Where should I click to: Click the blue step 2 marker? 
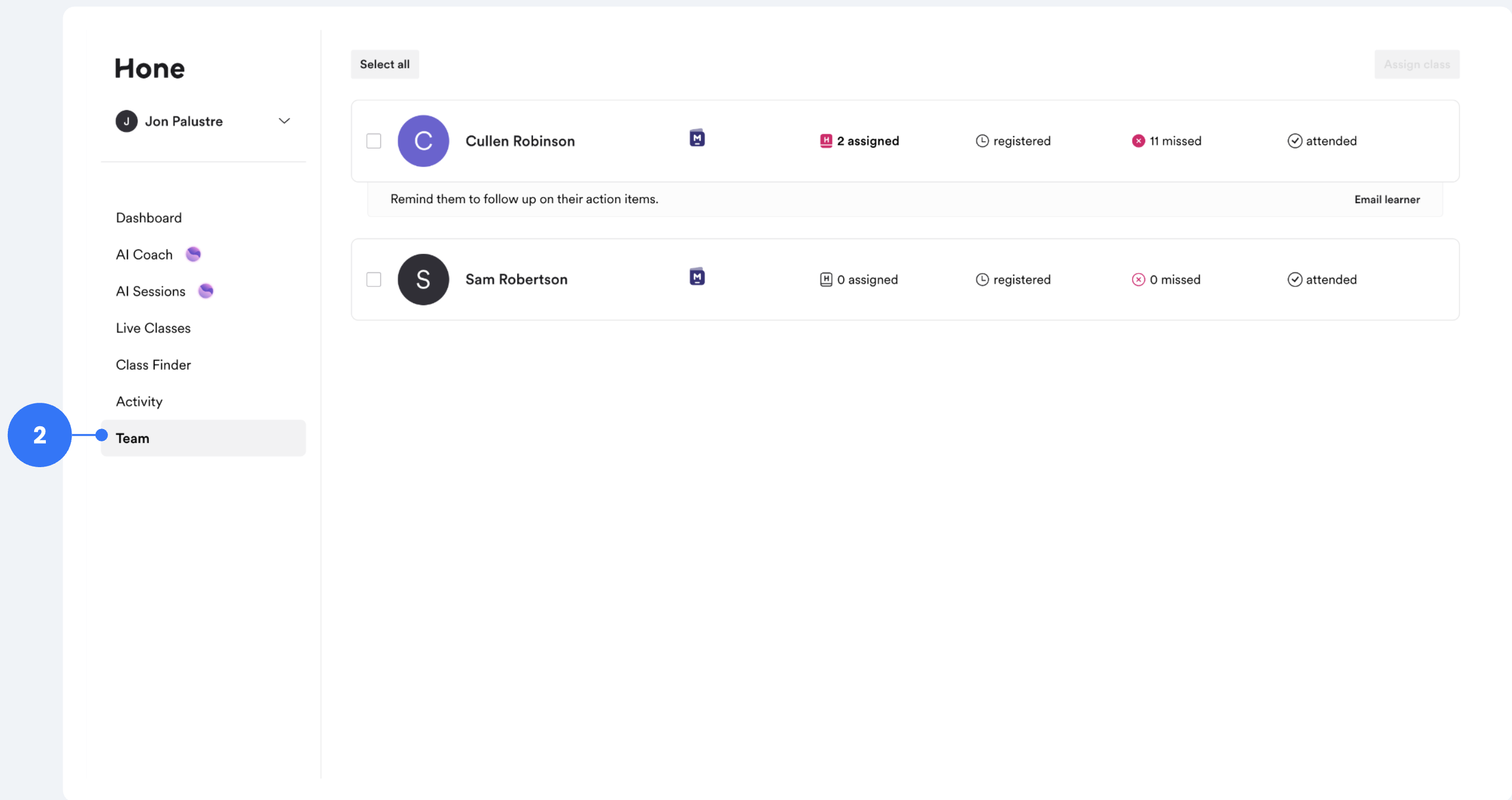coord(39,435)
